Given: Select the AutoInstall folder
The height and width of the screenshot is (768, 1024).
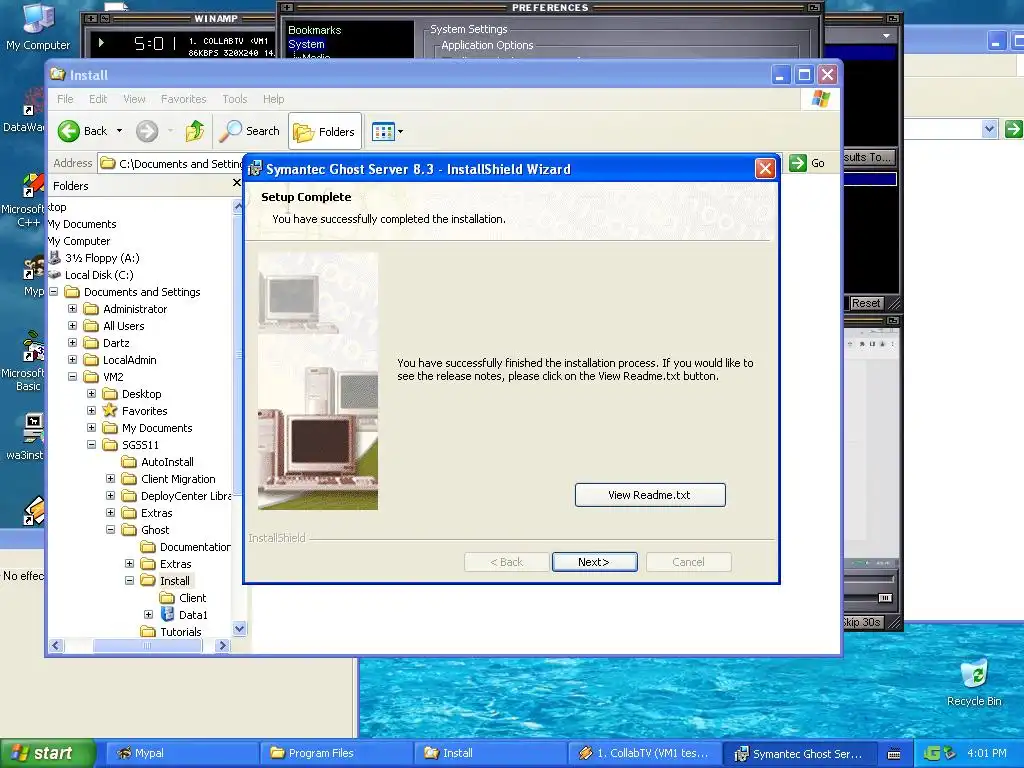Looking at the screenshot, I should click(x=167, y=462).
